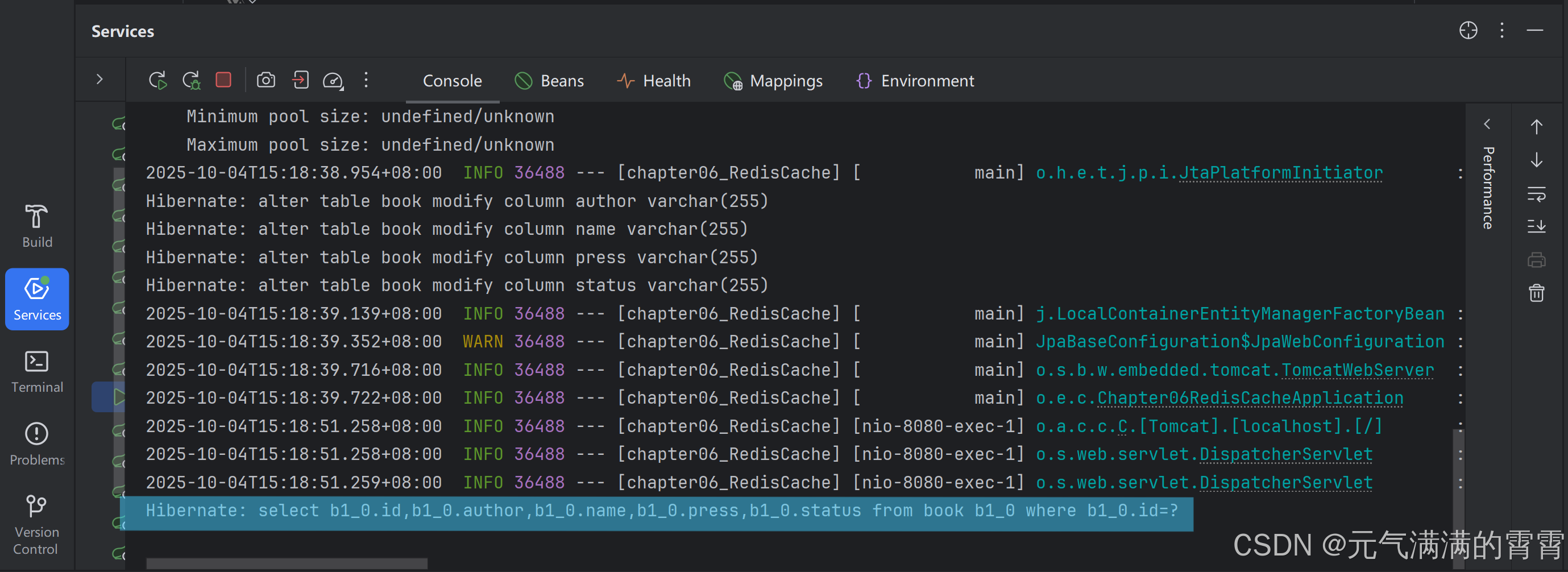Select the highlighted Hibernate select query line

[x=657, y=513]
